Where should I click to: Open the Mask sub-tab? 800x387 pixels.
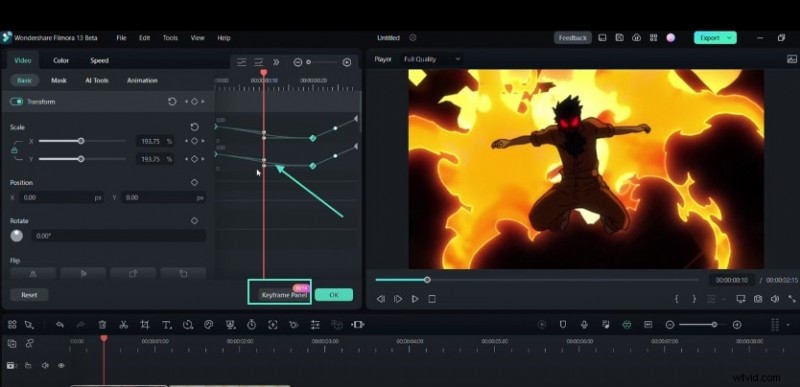tap(59, 81)
